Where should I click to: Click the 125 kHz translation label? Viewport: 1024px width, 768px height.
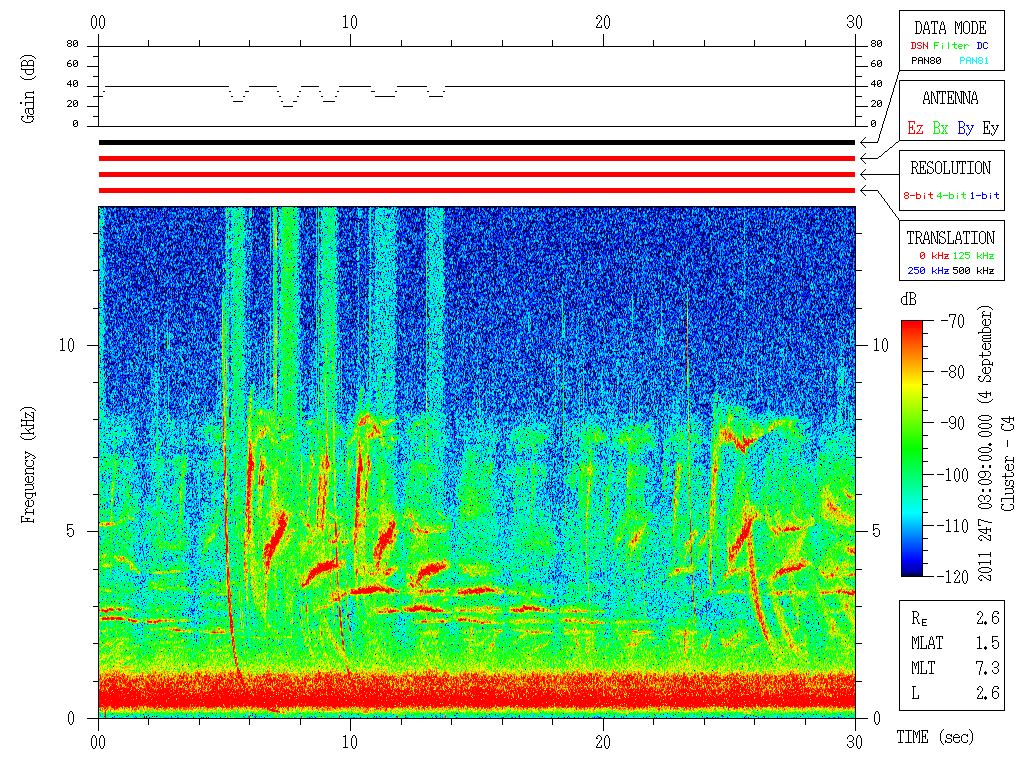(x=973, y=255)
